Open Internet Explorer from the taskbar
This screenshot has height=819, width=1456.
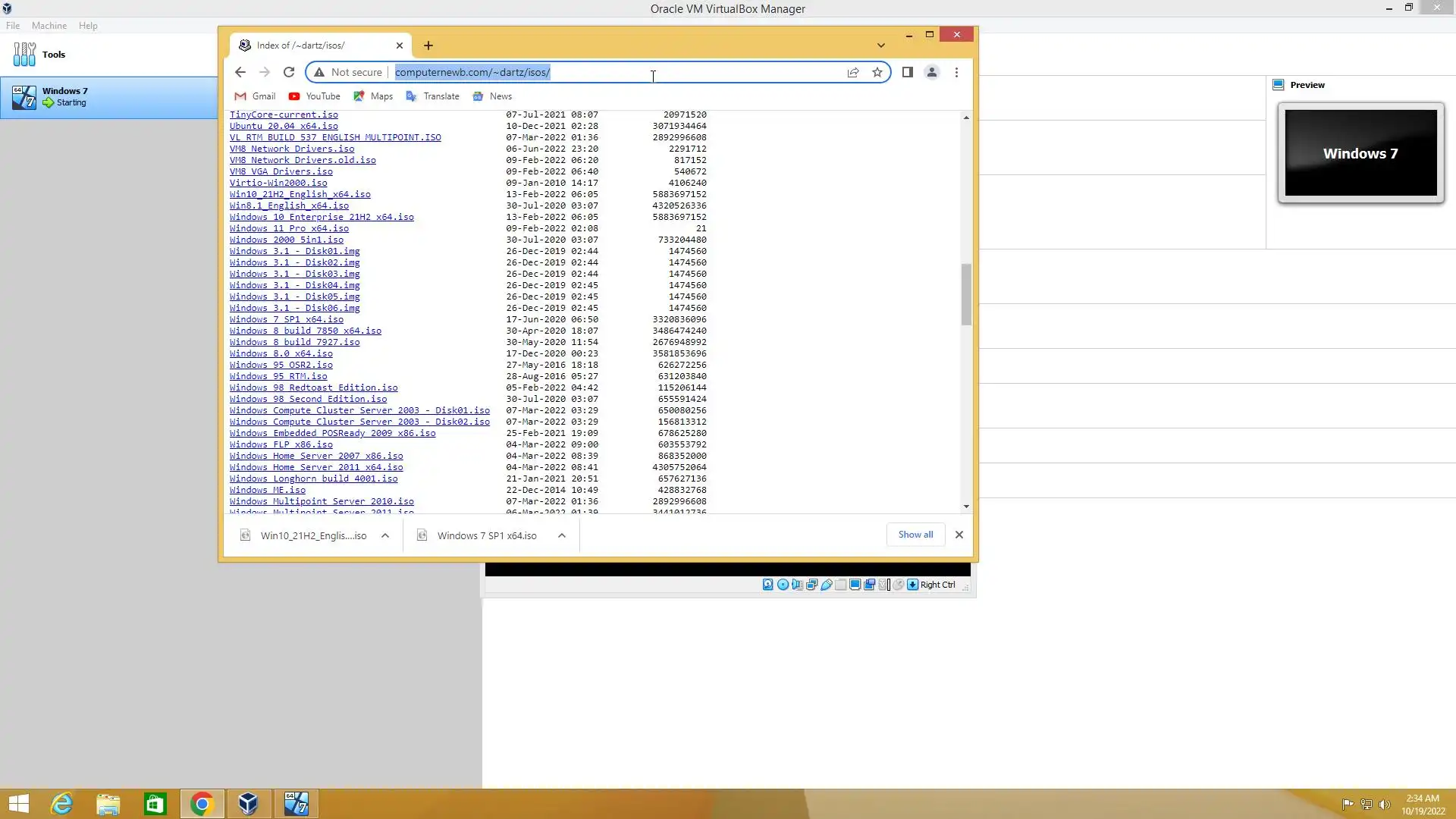(61, 804)
